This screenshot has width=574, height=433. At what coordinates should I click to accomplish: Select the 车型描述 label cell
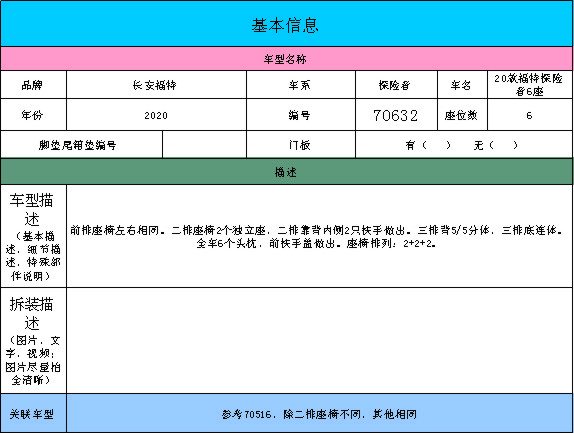pos(33,236)
